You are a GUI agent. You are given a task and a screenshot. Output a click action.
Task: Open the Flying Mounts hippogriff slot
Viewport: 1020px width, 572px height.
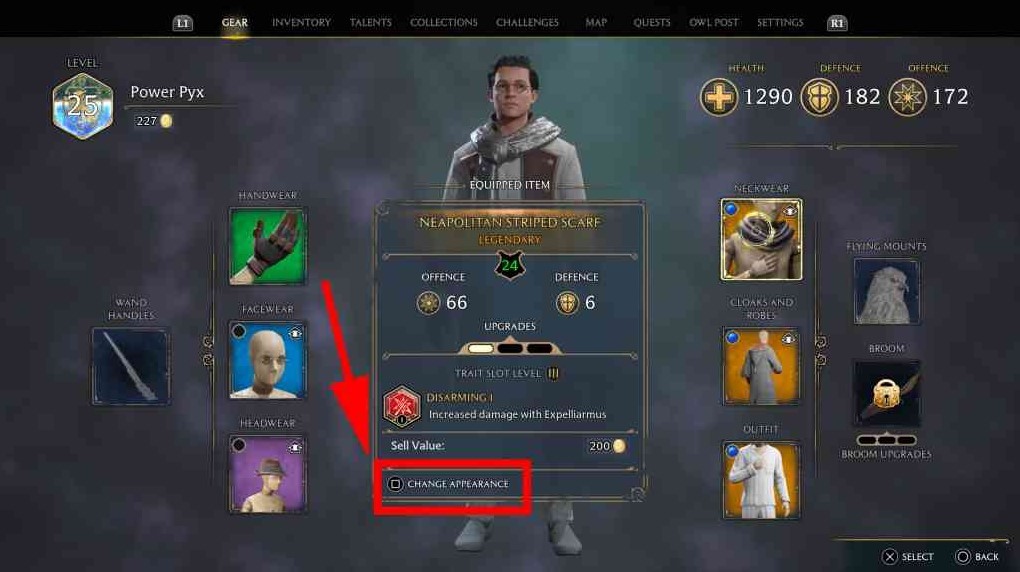[887, 292]
